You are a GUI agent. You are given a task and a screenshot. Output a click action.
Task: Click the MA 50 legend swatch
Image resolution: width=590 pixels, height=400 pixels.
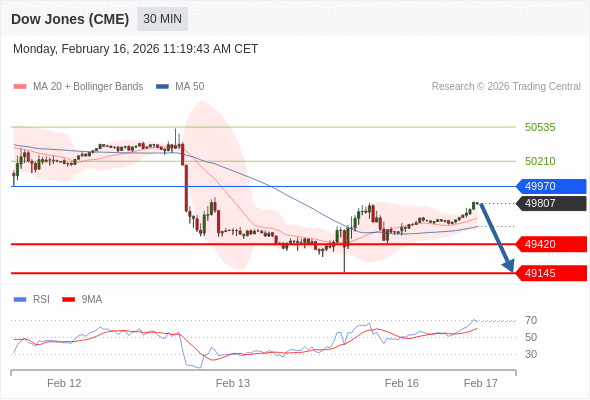tap(162, 87)
